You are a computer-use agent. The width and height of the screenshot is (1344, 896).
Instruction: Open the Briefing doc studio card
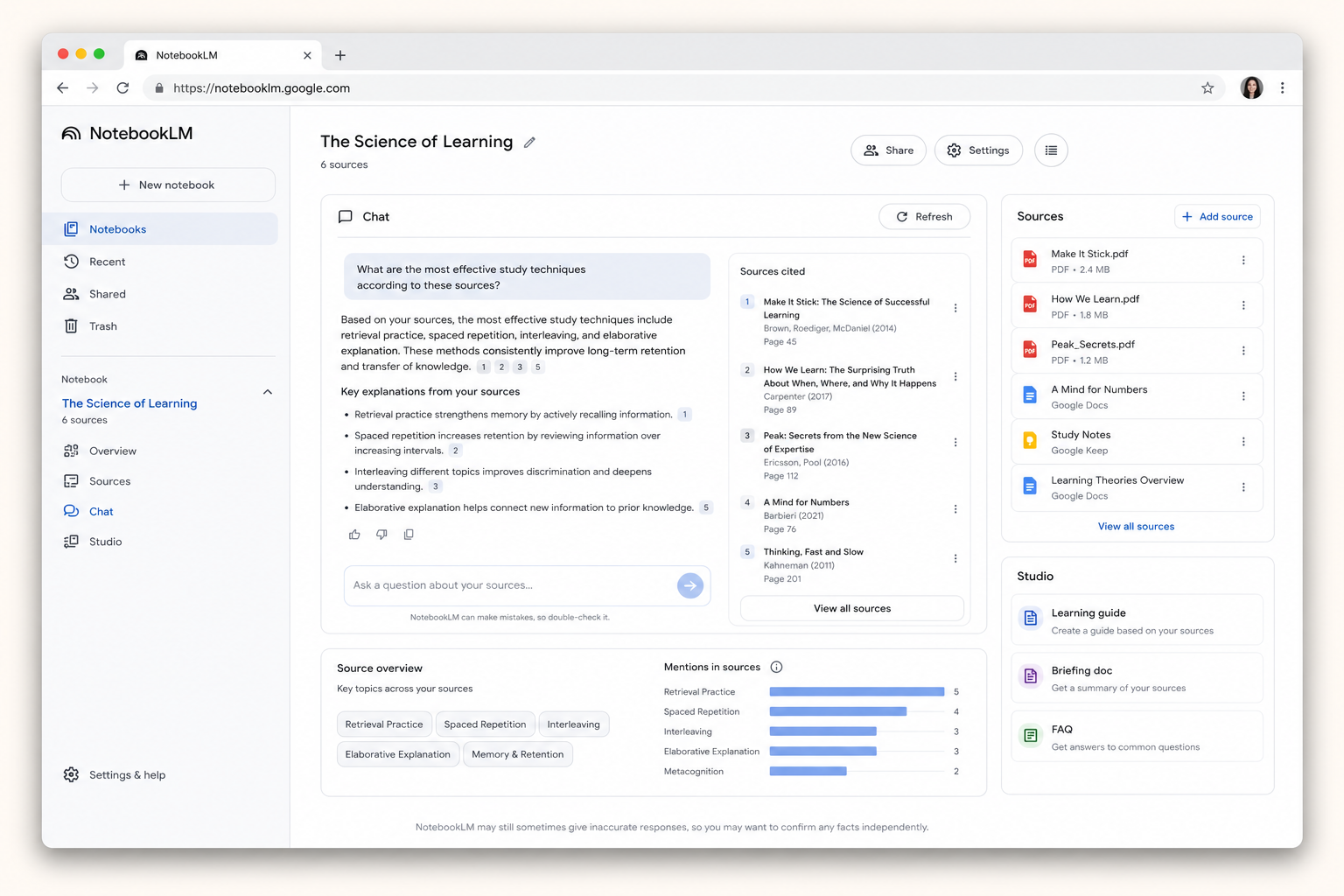coord(1137,678)
